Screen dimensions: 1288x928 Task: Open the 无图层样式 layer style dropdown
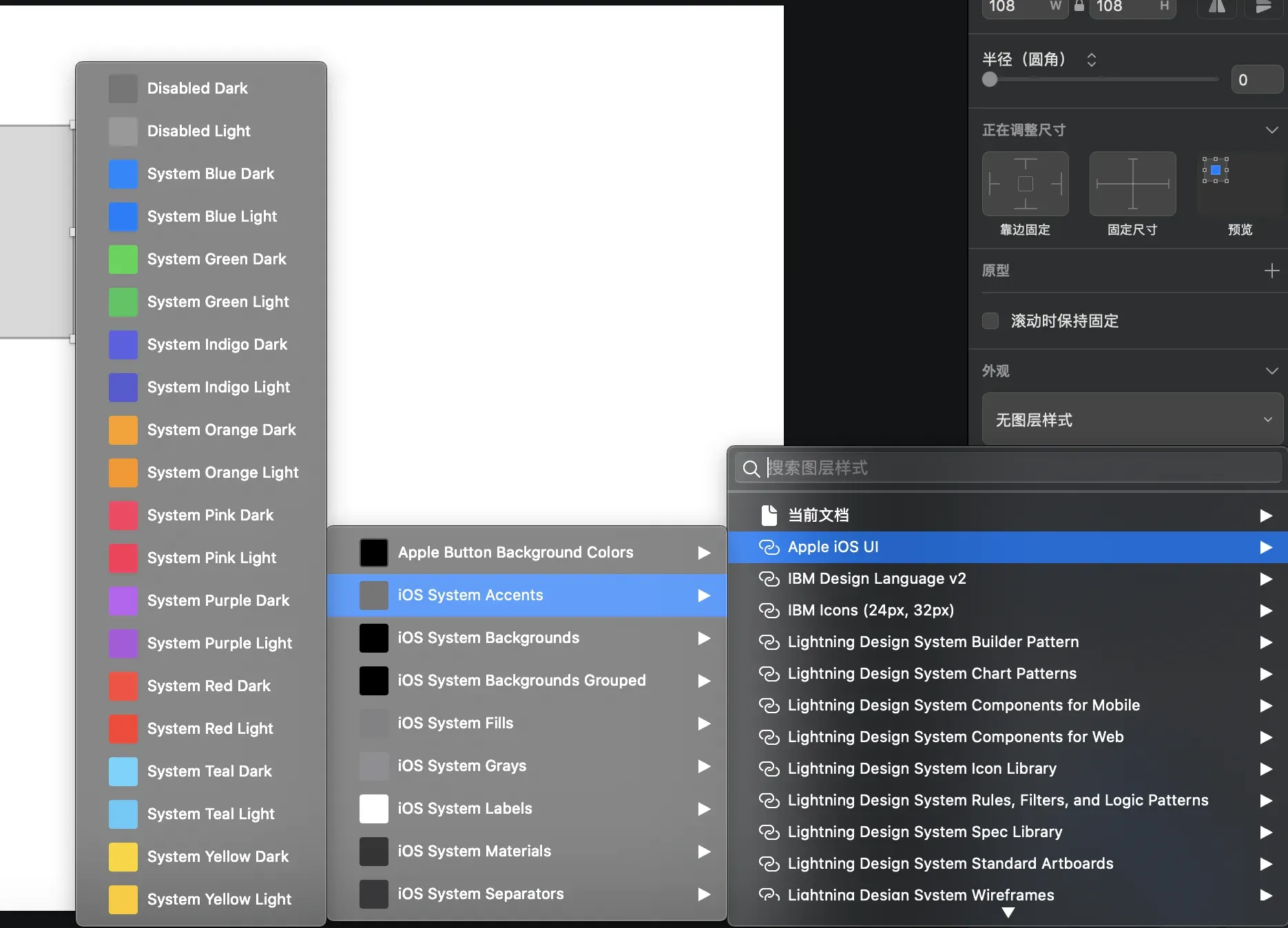click(1132, 420)
